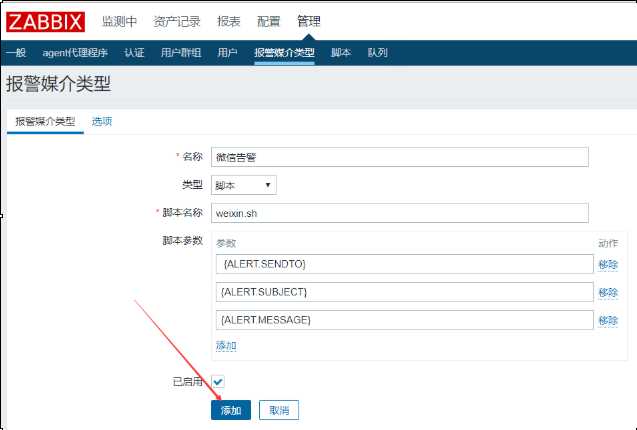Click the 脚本名称 field with weixin.sh
The image size is (637, 430).
tap(400, 213)
